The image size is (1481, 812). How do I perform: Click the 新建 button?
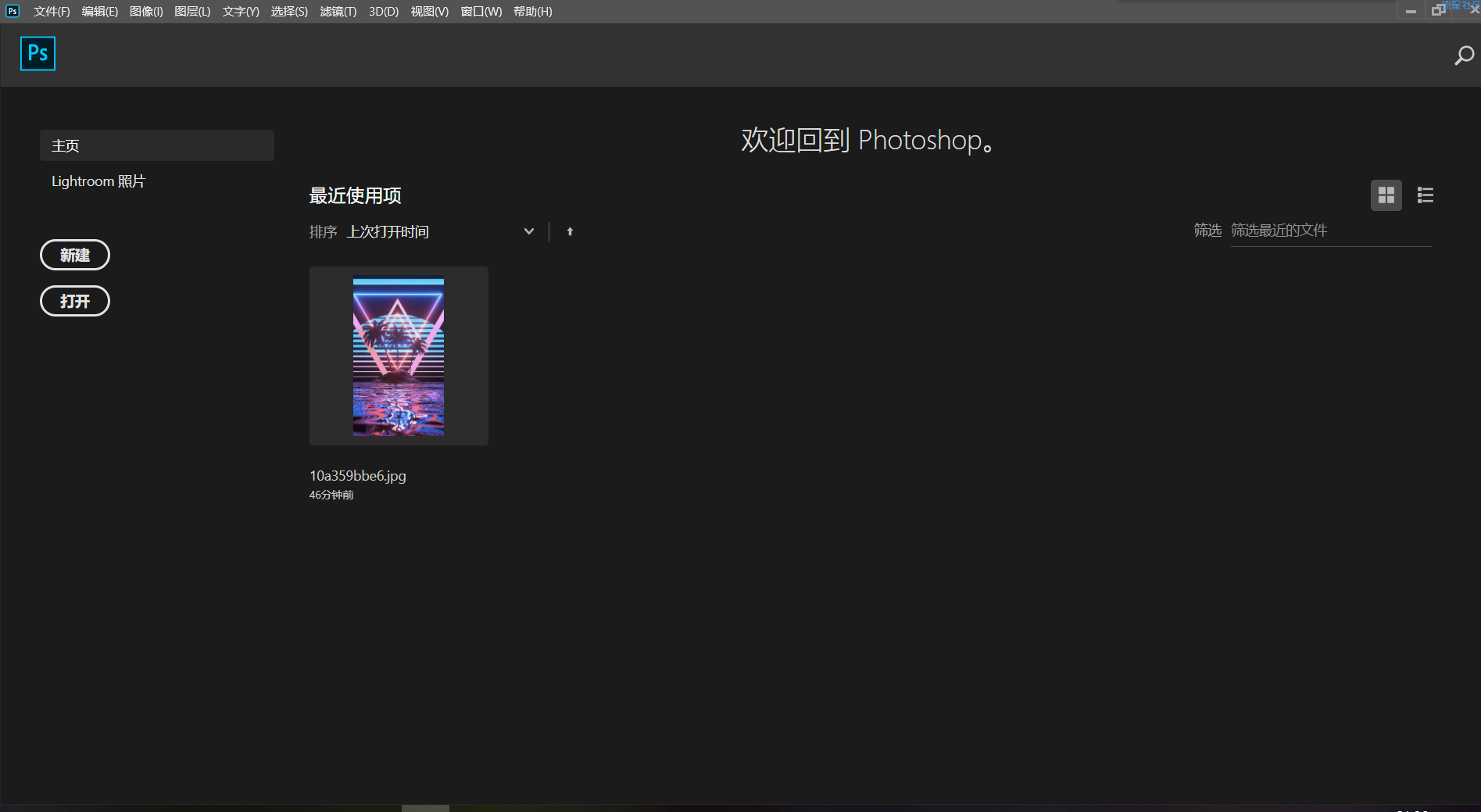pyautogui.click(x=75, y=255)
